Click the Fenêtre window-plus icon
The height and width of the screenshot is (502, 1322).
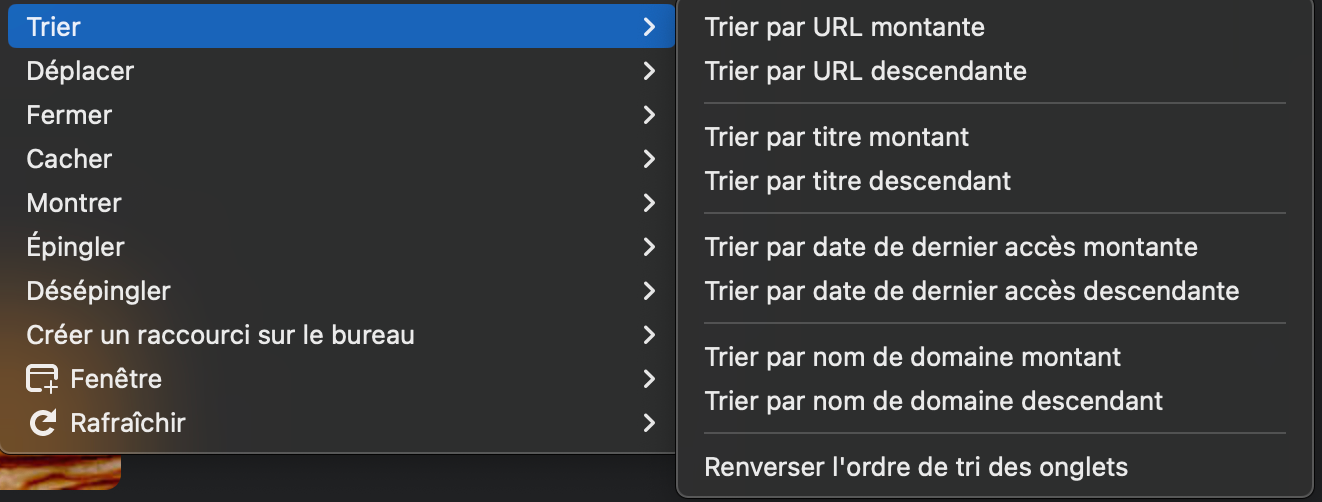click(x=42, y=379)
